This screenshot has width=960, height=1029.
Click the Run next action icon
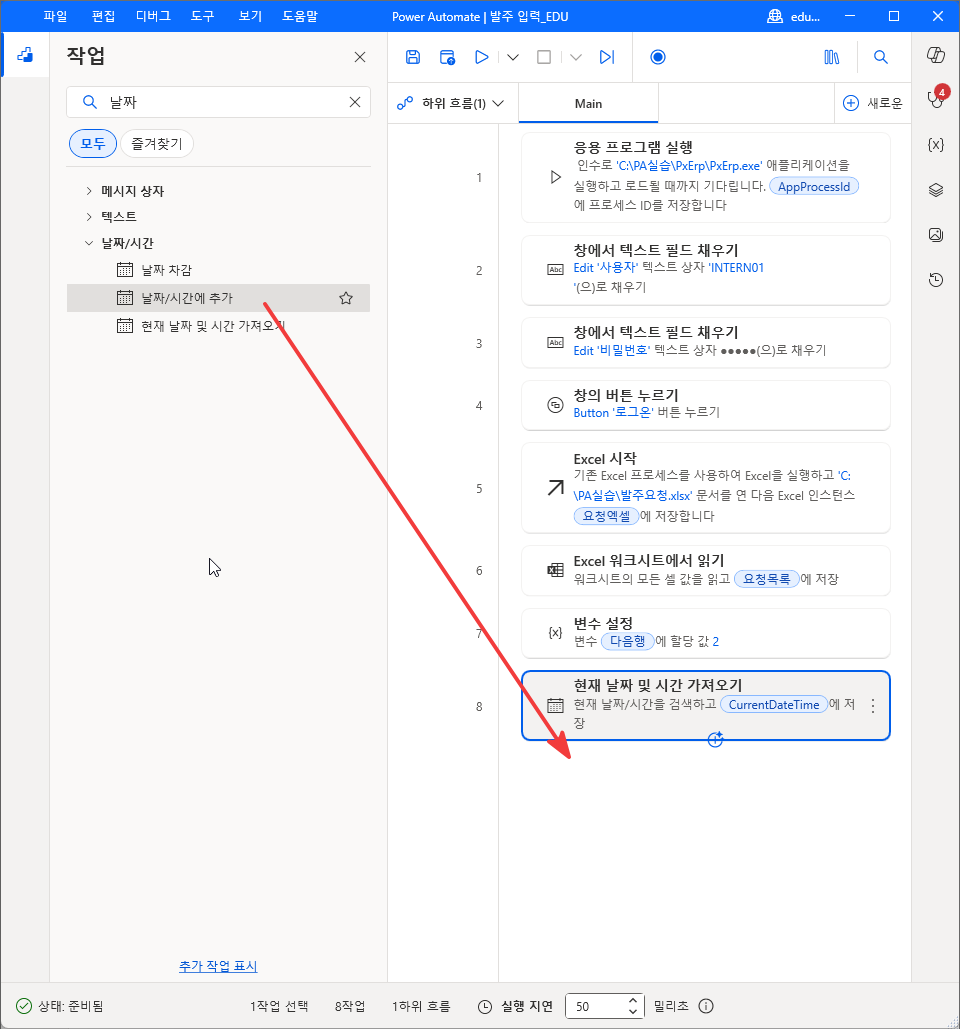tap(607, 57)
